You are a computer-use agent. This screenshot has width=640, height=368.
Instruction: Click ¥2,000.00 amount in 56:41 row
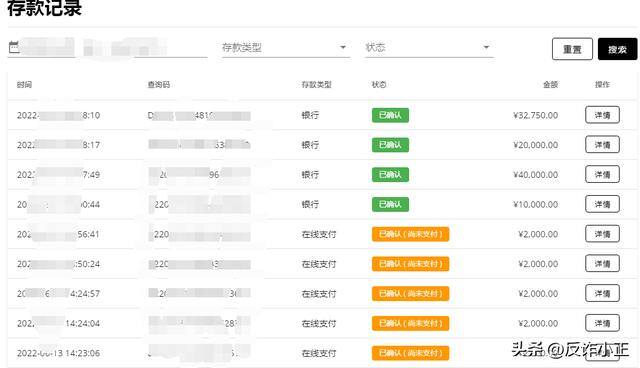click(x=538, y=235)
